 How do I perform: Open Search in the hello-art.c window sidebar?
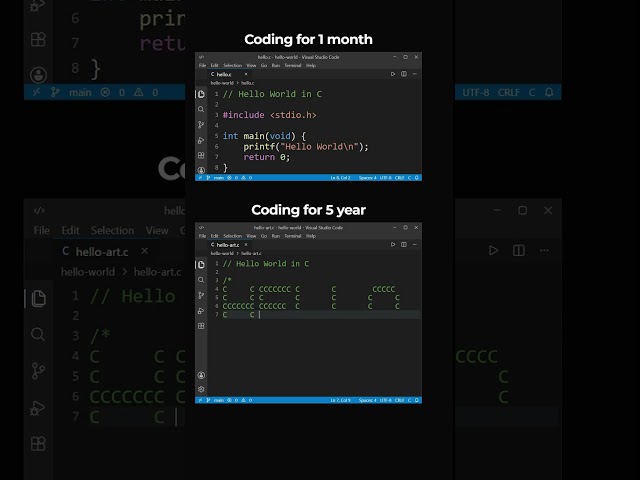point(201,280)
